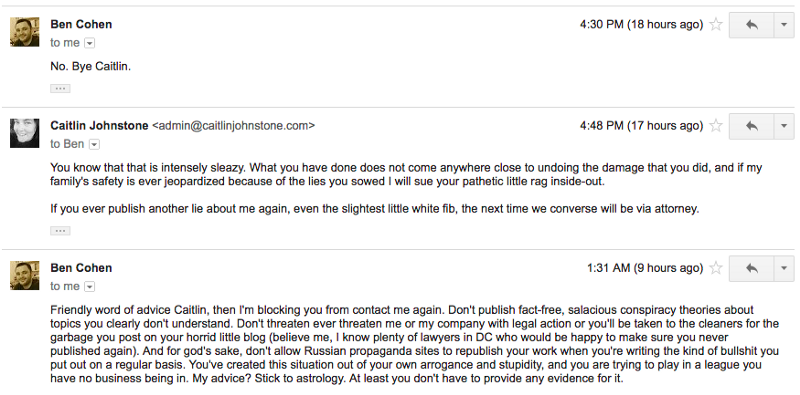Screen dimensions: 800x395
Task: Expand trimmed content under 'No. Bye Caitlin.'
Action: (60, 88)
